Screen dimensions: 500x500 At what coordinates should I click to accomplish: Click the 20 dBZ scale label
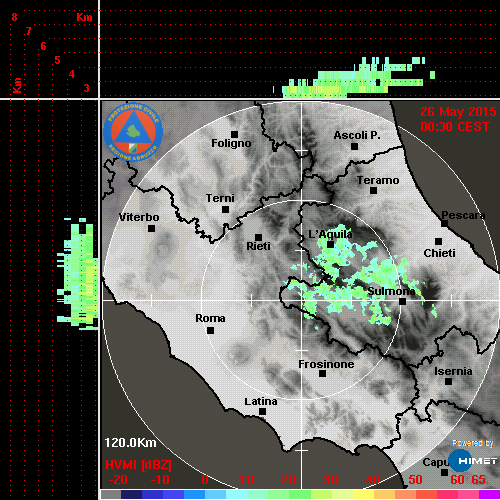click(288, 480)
